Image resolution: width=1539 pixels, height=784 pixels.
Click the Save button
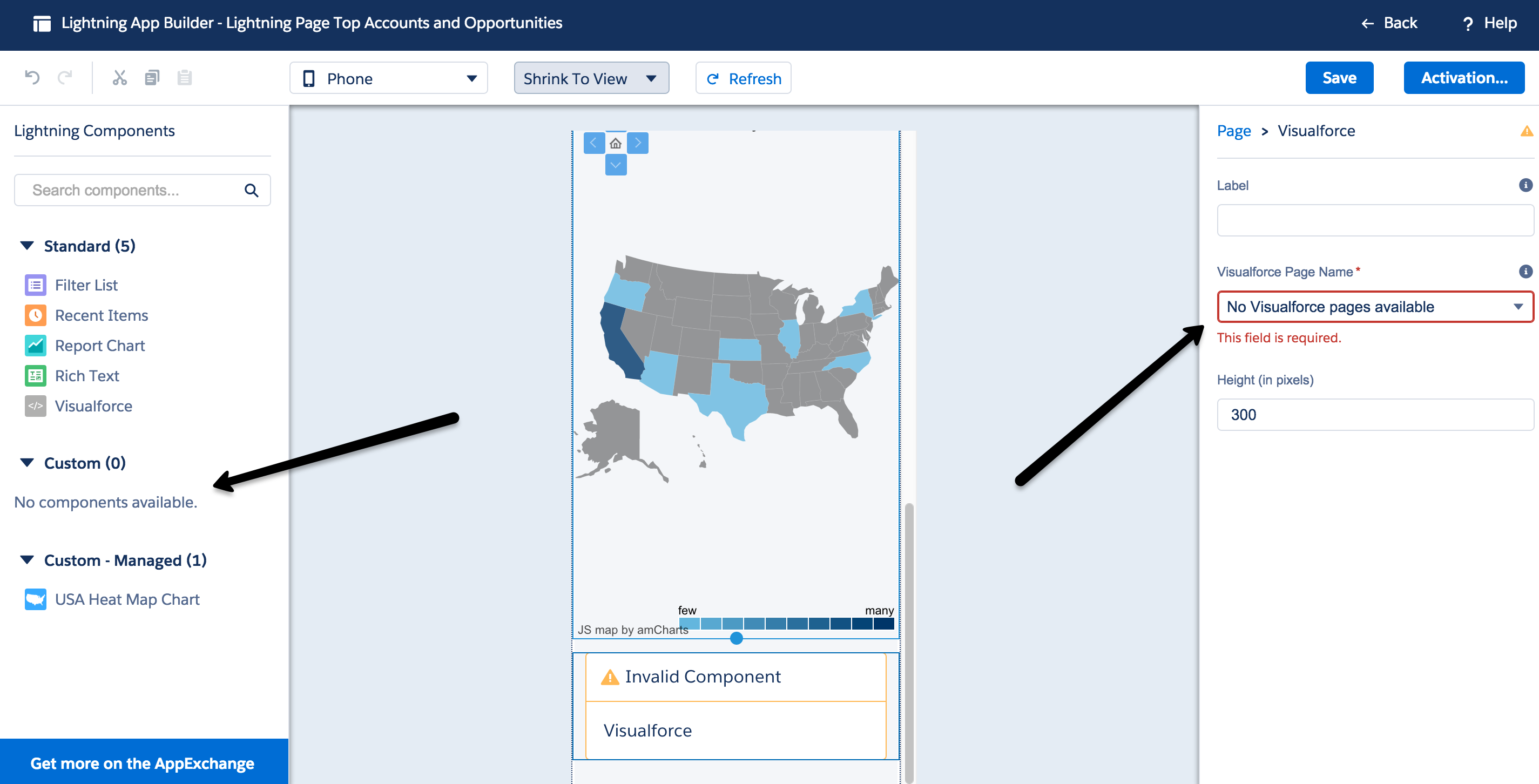(x=1339, y=78)
